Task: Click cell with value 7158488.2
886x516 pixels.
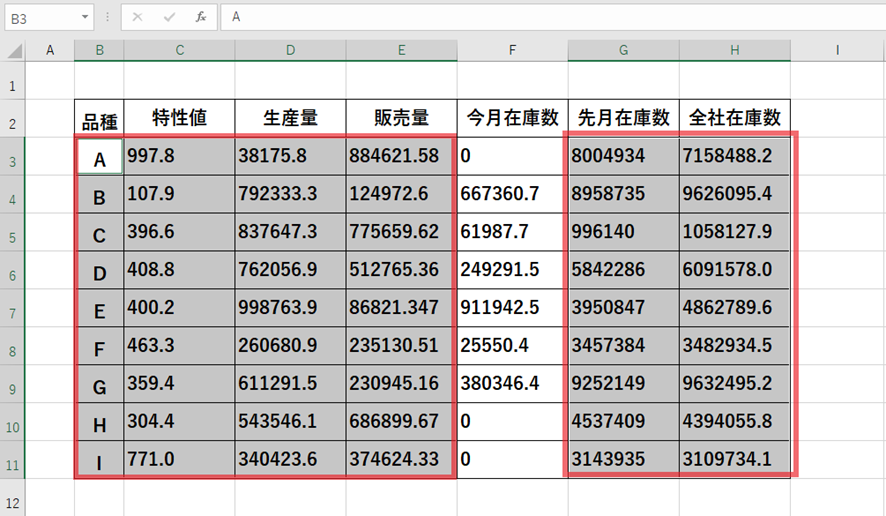Action: coord(735,157)
